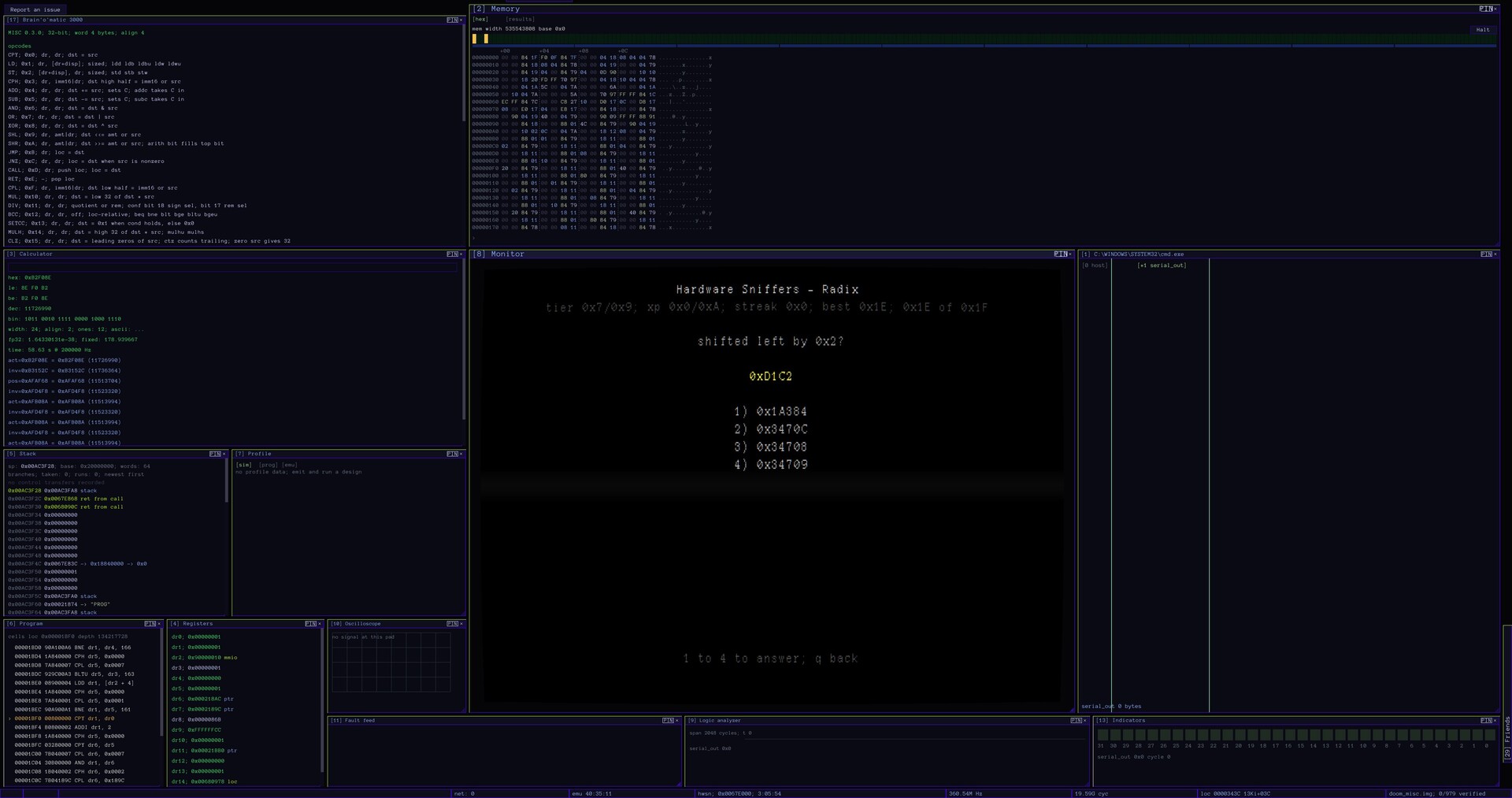
Task: Switch Profile panel to the [prog] tab
Action: click(x=268, y=465)
